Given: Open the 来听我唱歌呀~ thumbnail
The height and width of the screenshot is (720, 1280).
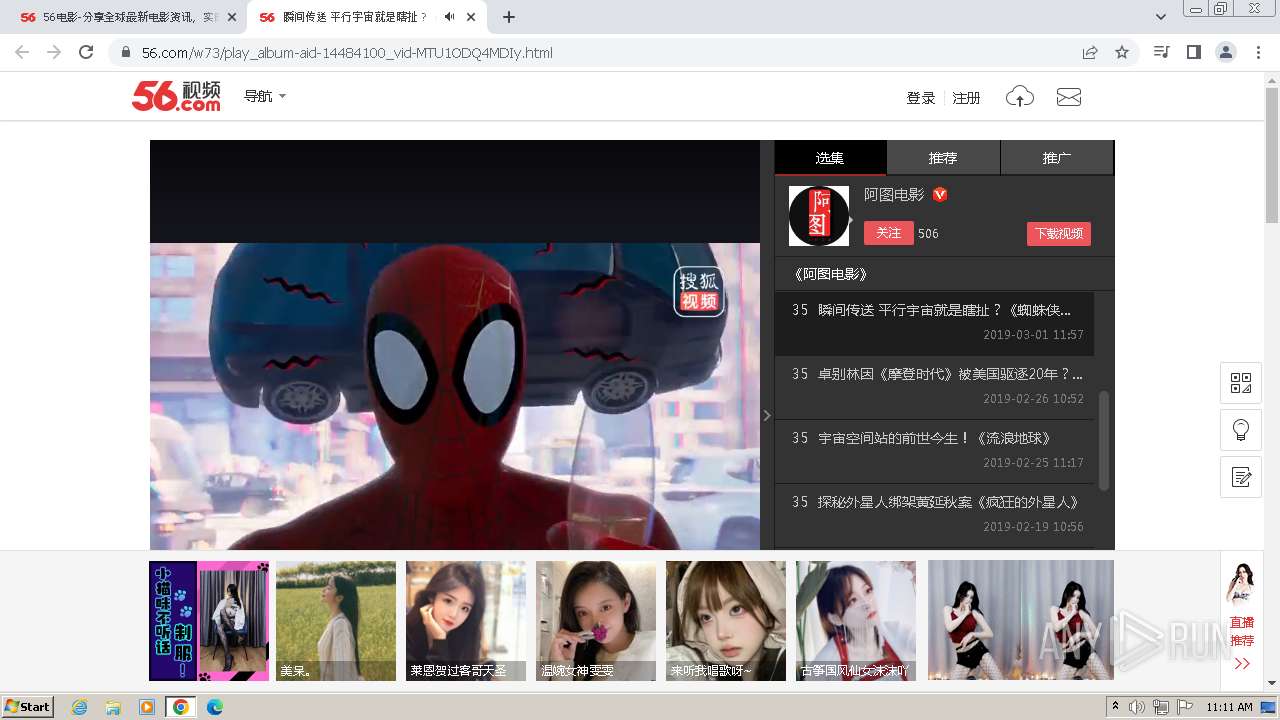Looking at the screenshot, I should pos(726,621).
